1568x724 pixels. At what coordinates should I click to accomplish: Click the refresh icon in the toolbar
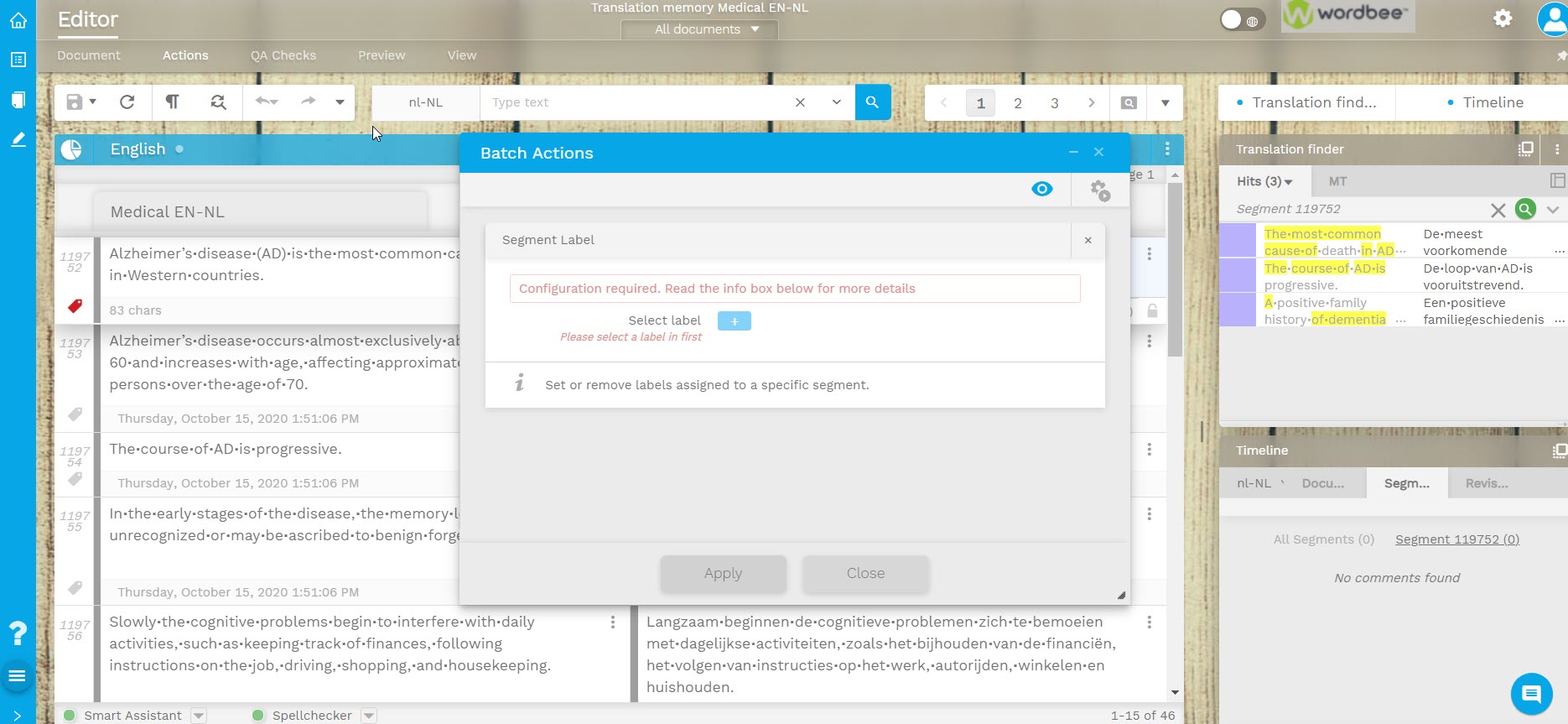click(x=127, y=102)
